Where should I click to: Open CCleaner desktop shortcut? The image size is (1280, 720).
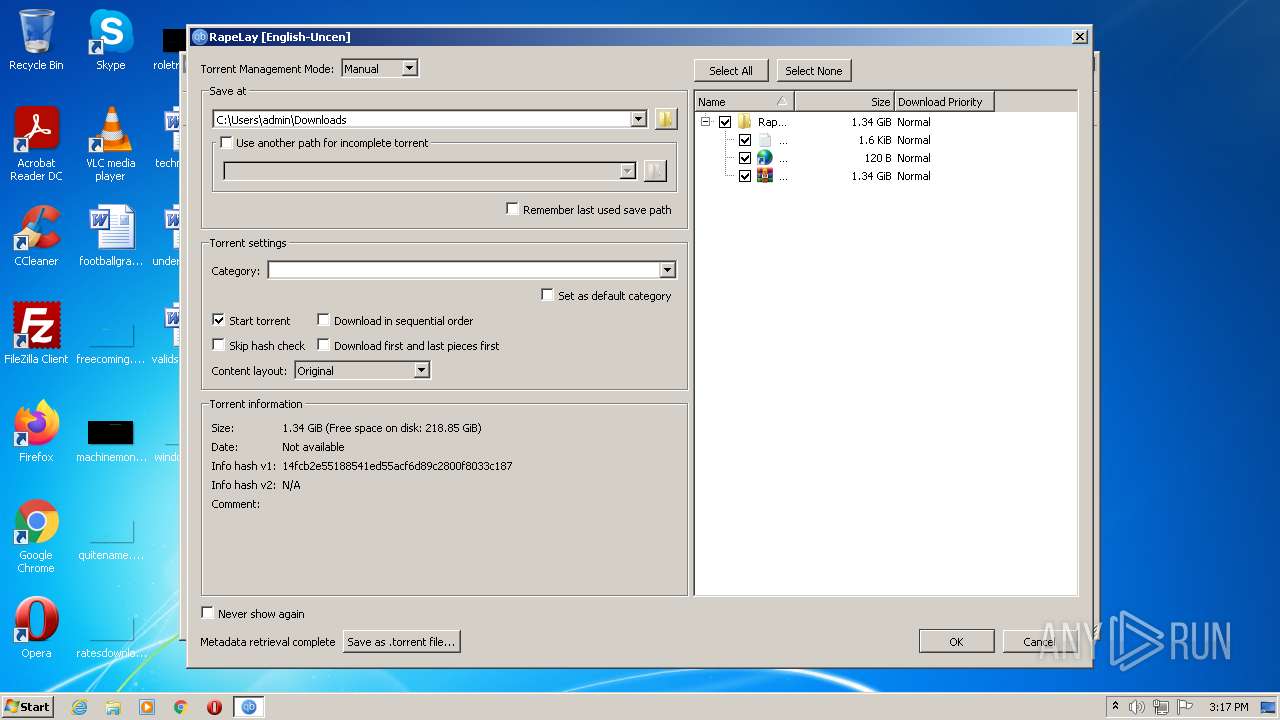pos(36,236)
